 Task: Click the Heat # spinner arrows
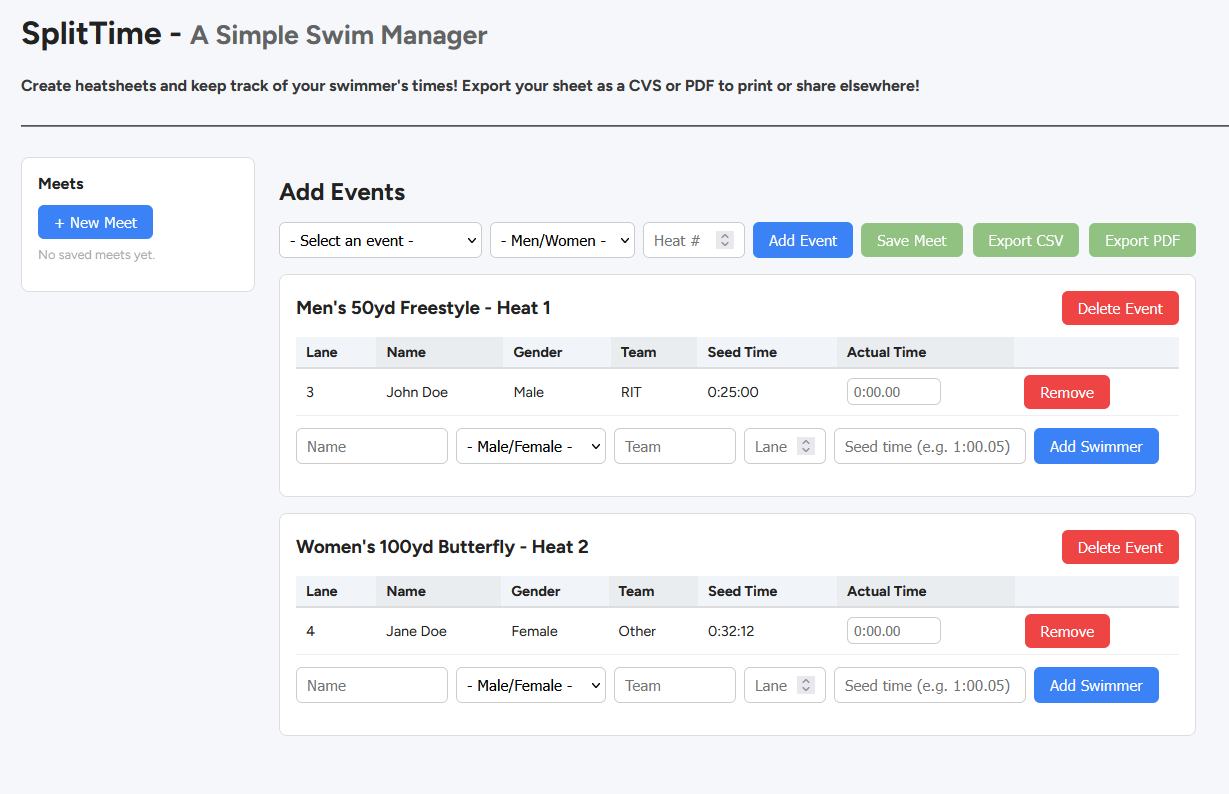click(726, 240)
